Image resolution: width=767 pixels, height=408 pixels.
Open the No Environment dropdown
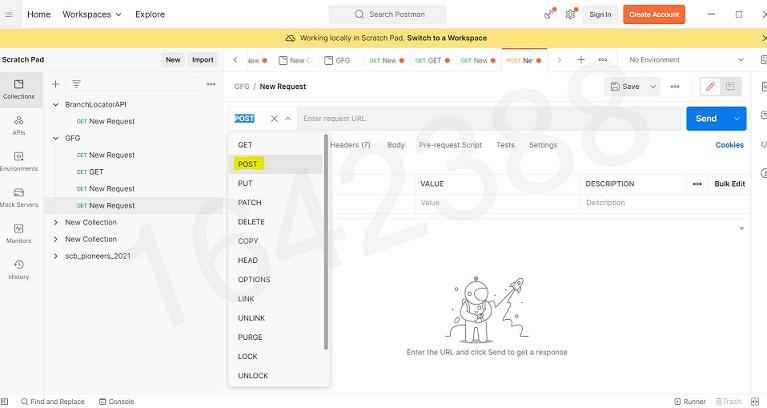click(686, 60)
